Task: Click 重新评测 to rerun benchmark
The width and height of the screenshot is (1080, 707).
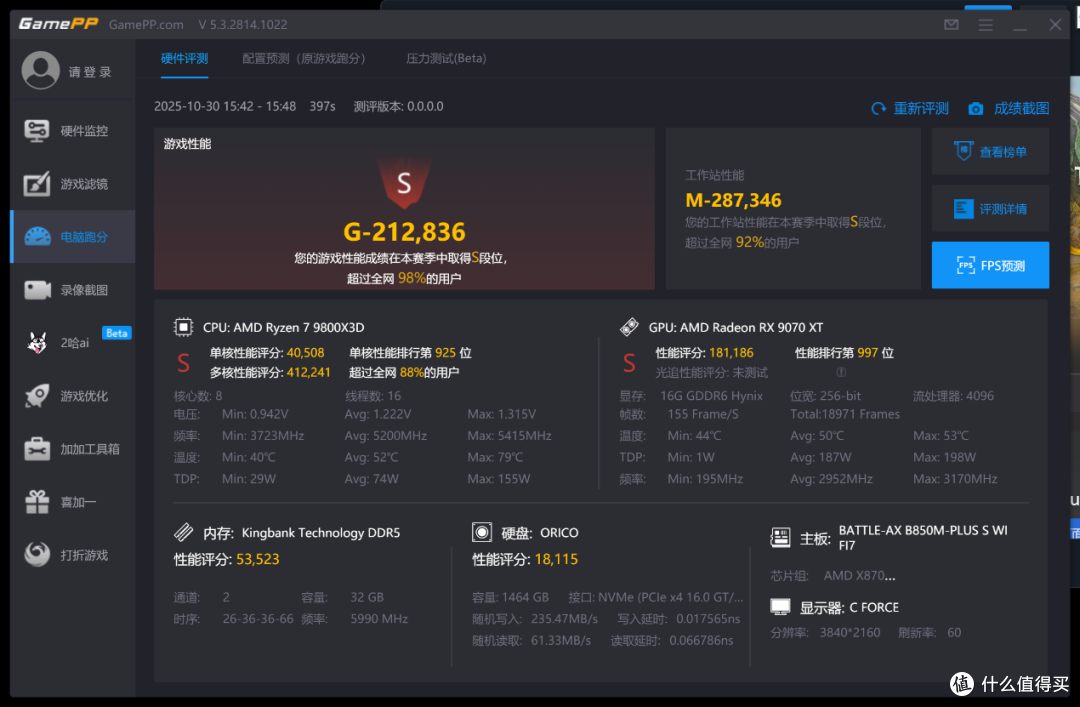Action: point(911,108)
